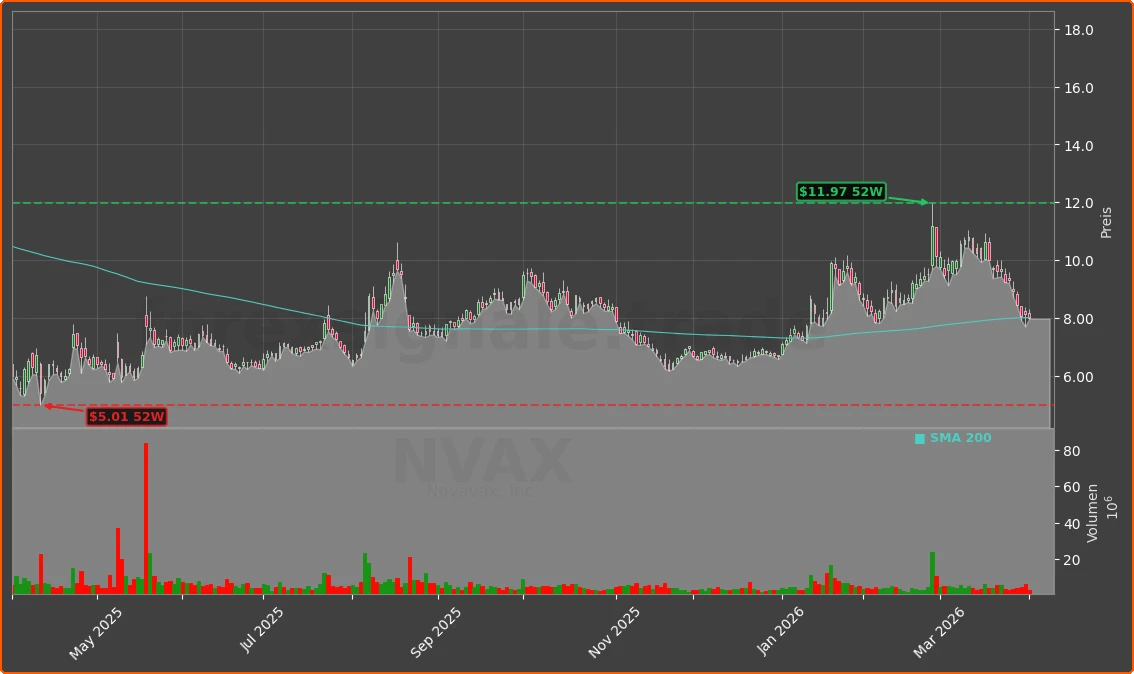Click the Jan 2026 date label
This screenshot has width=1134, height=674.
coord(780,631)
